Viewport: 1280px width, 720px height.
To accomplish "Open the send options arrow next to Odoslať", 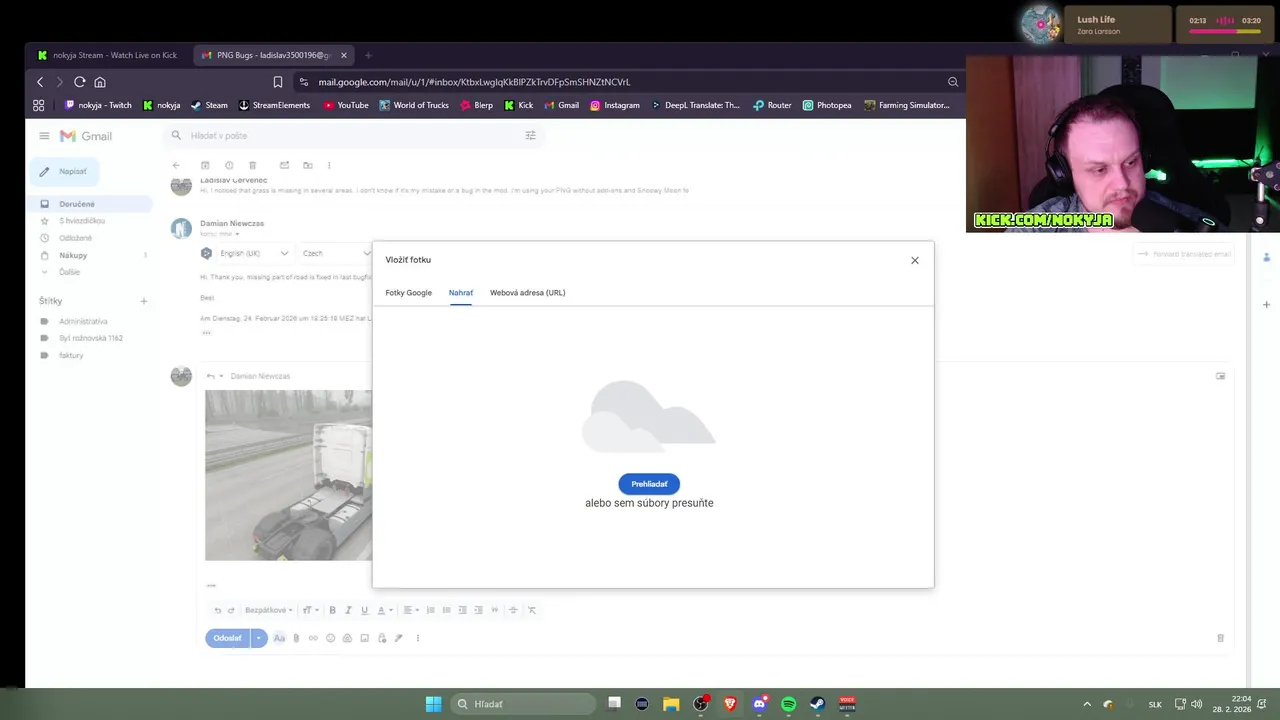I will (259, 638).
